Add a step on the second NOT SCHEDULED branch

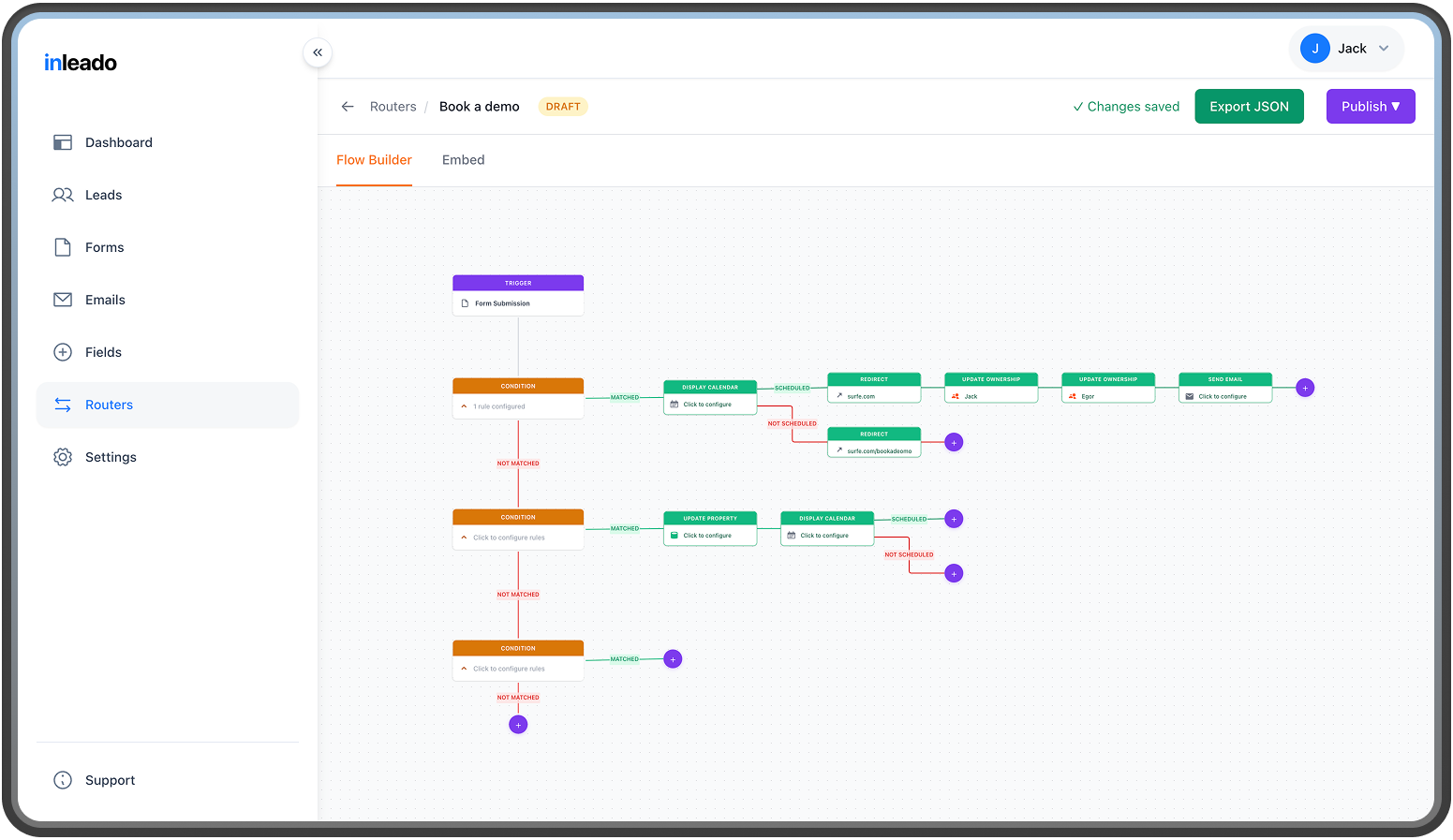[x=954, y=573]
